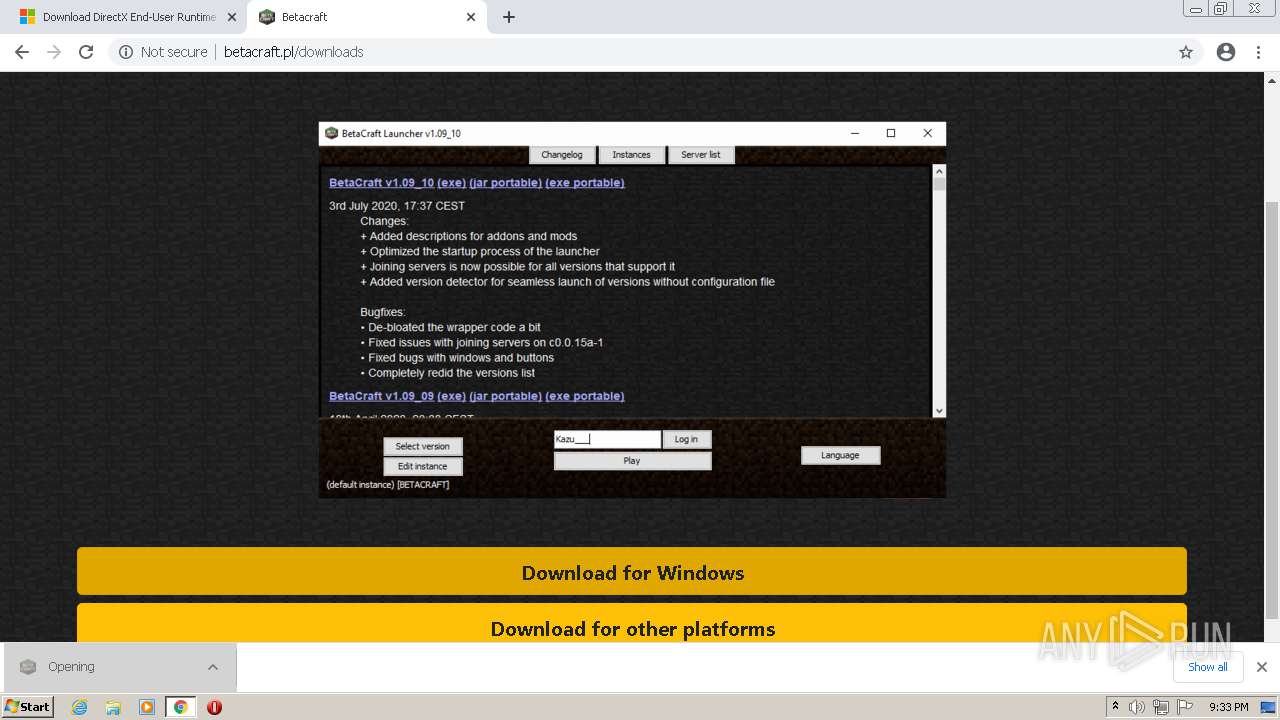Click the Log in button

686,439
